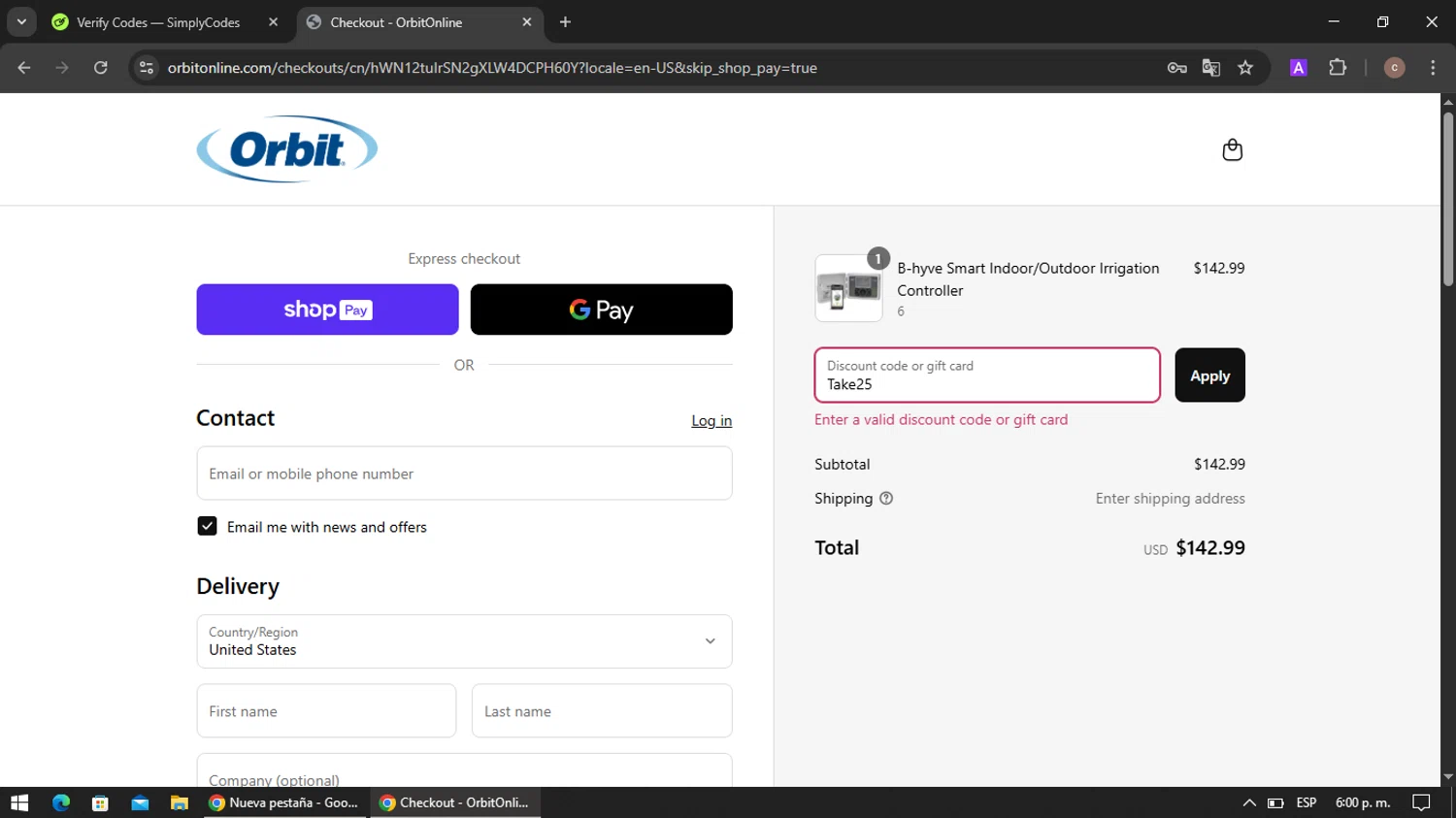Click the scrollbar down arrow

(1448, 777)
